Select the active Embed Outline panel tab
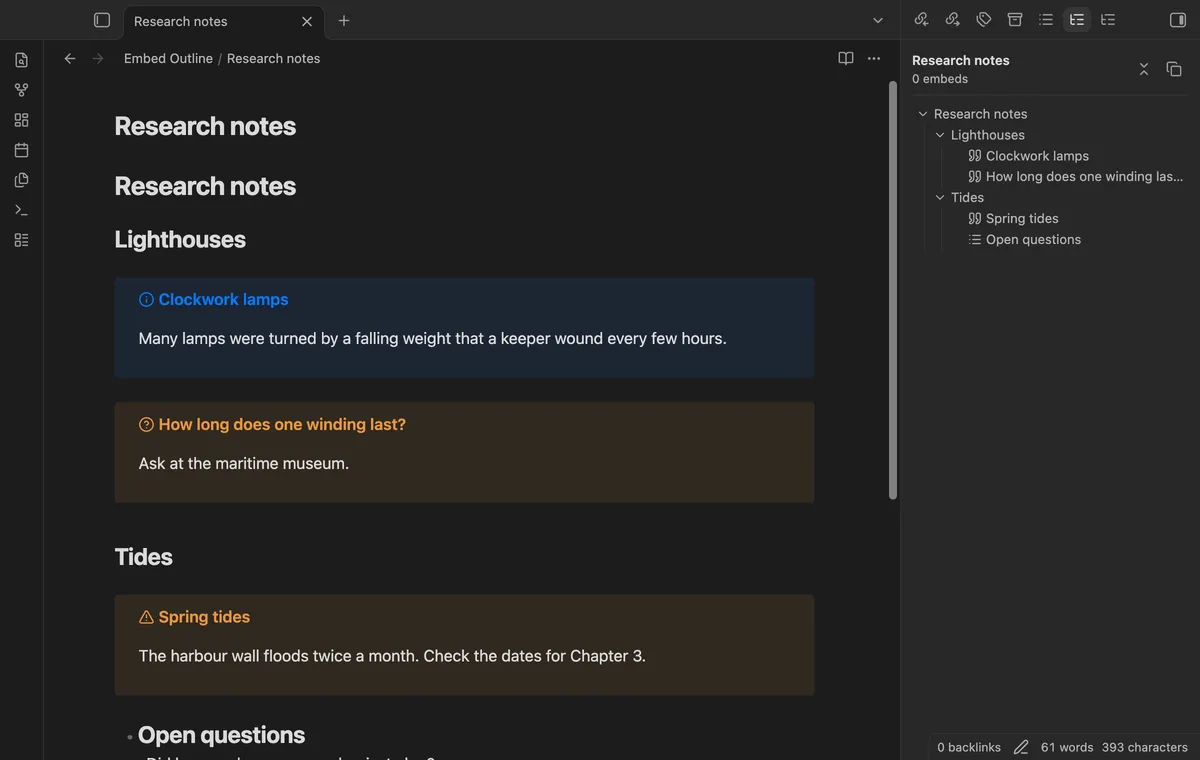This screenshot has height=760, width=1200. 1077,20
